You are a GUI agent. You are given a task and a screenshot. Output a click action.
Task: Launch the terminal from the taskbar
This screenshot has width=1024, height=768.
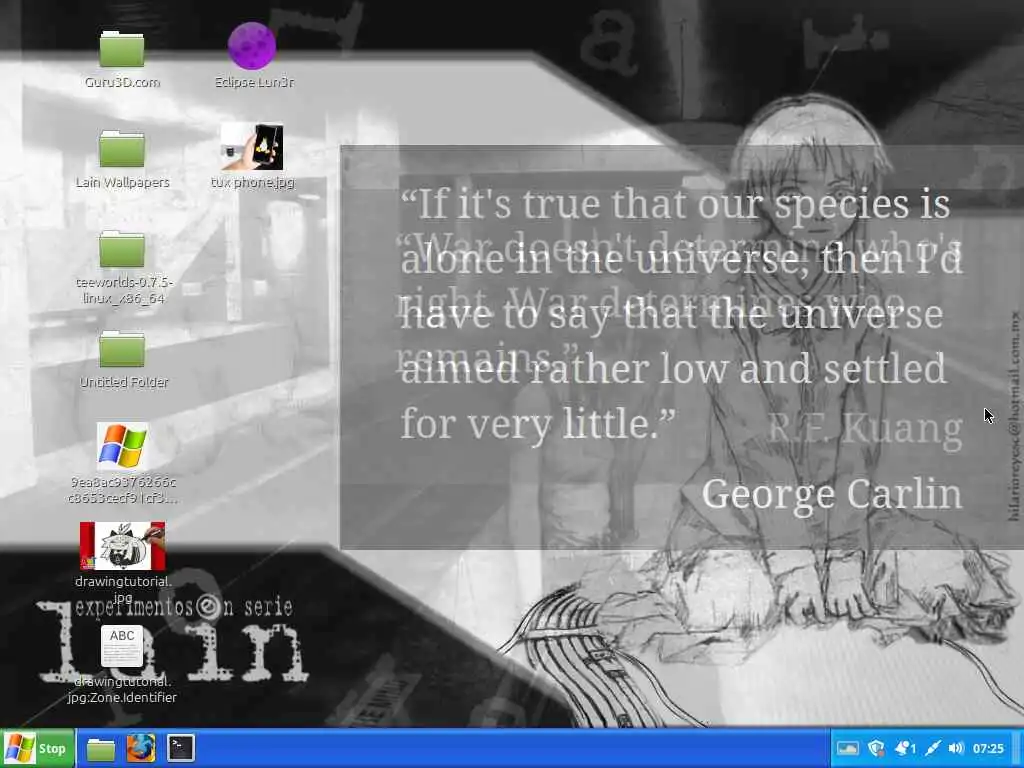[181, 748]
